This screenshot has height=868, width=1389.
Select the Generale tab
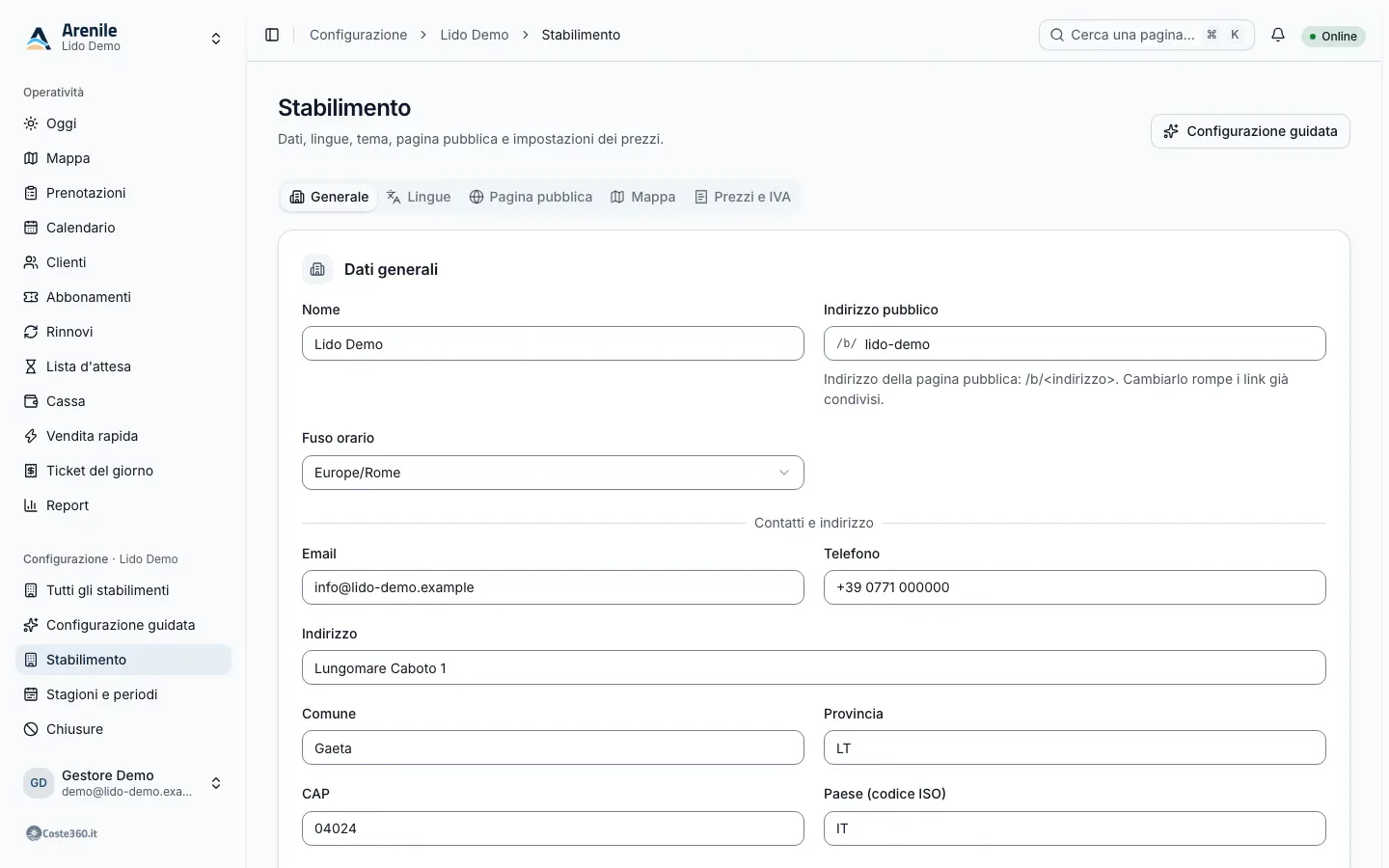pos(329,197)
